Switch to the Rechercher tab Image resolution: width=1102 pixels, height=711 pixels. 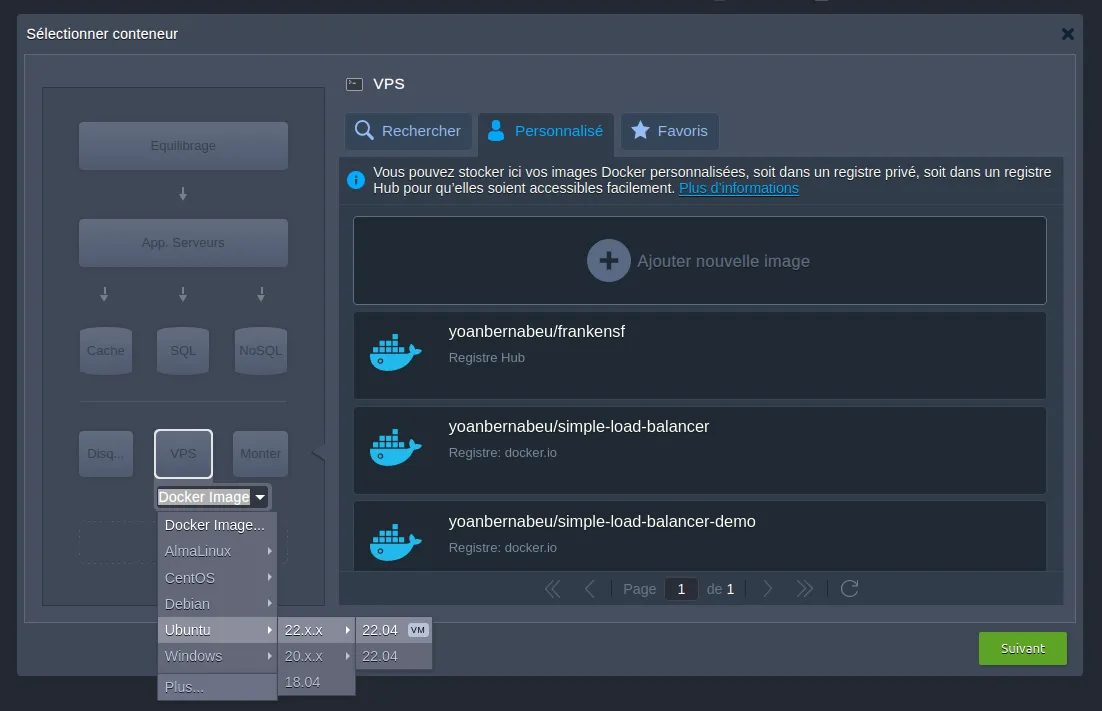(408, 131)
